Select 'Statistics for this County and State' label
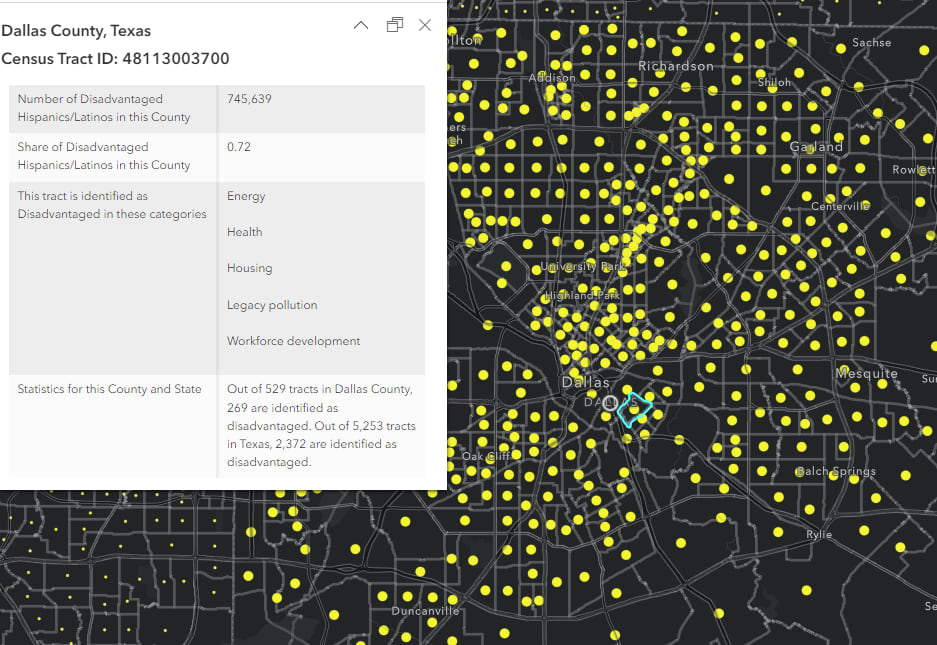Image resolution: width=937 pixels, height=645 pixels. (x=109, y=389)
